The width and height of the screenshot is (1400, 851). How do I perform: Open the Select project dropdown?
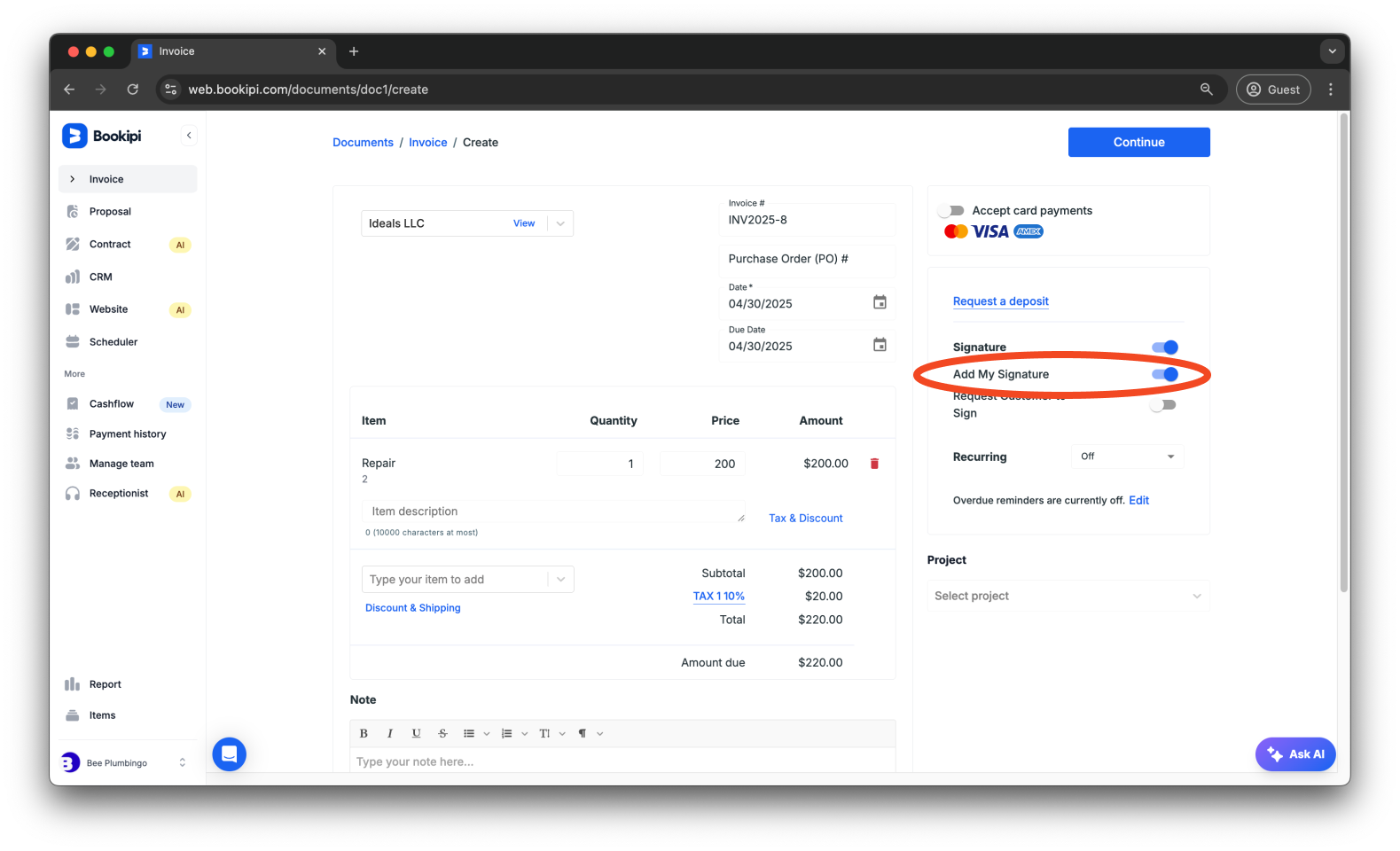pyautogui.click(x=1068, y=596)
